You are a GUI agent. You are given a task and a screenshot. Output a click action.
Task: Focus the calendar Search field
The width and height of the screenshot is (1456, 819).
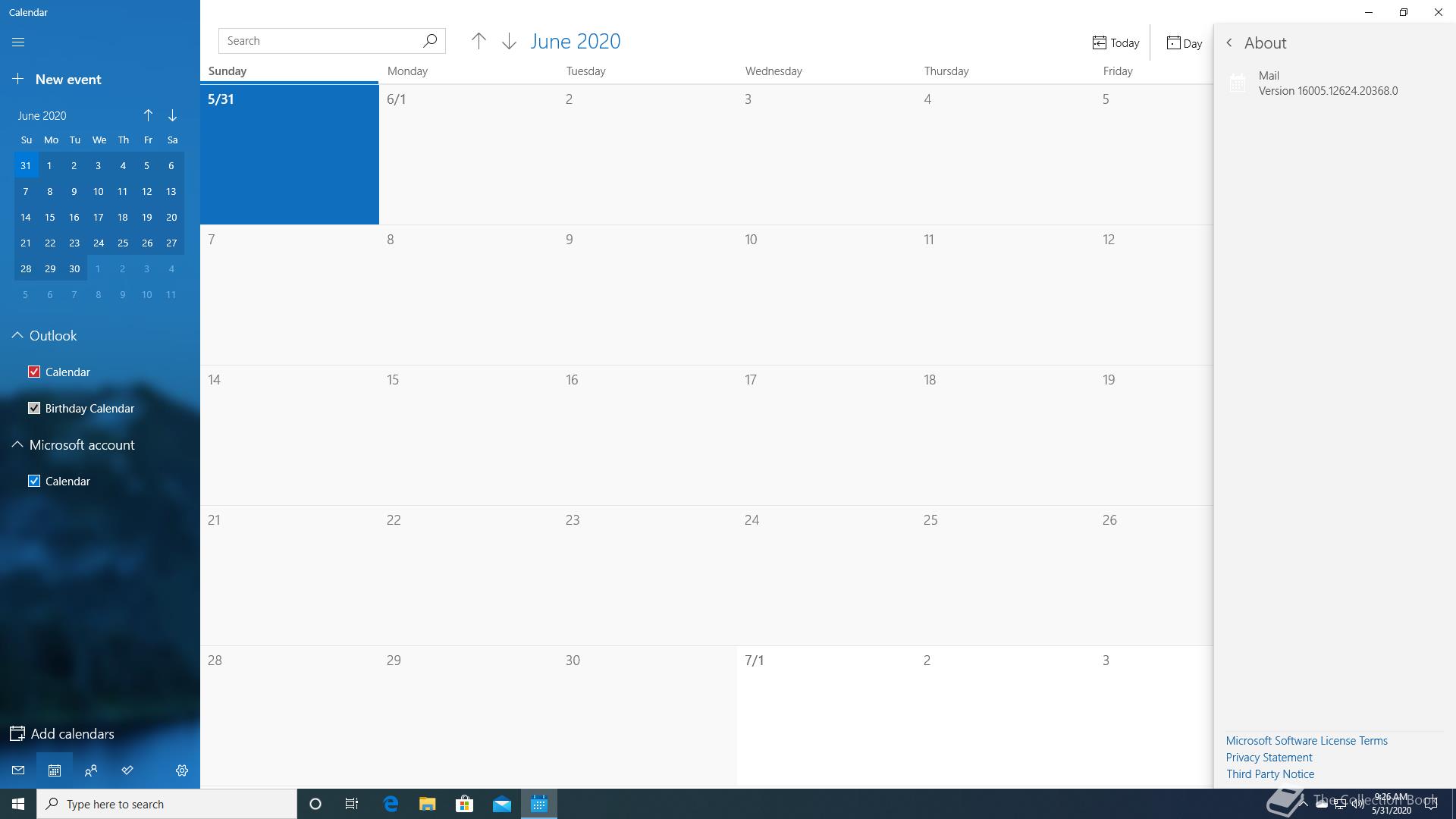[x=331, y=41]
